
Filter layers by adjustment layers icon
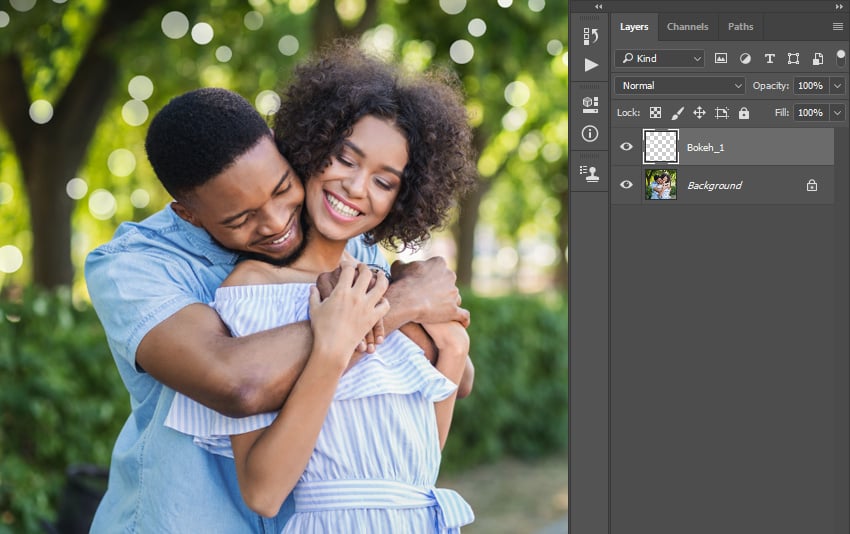[745, 59]
